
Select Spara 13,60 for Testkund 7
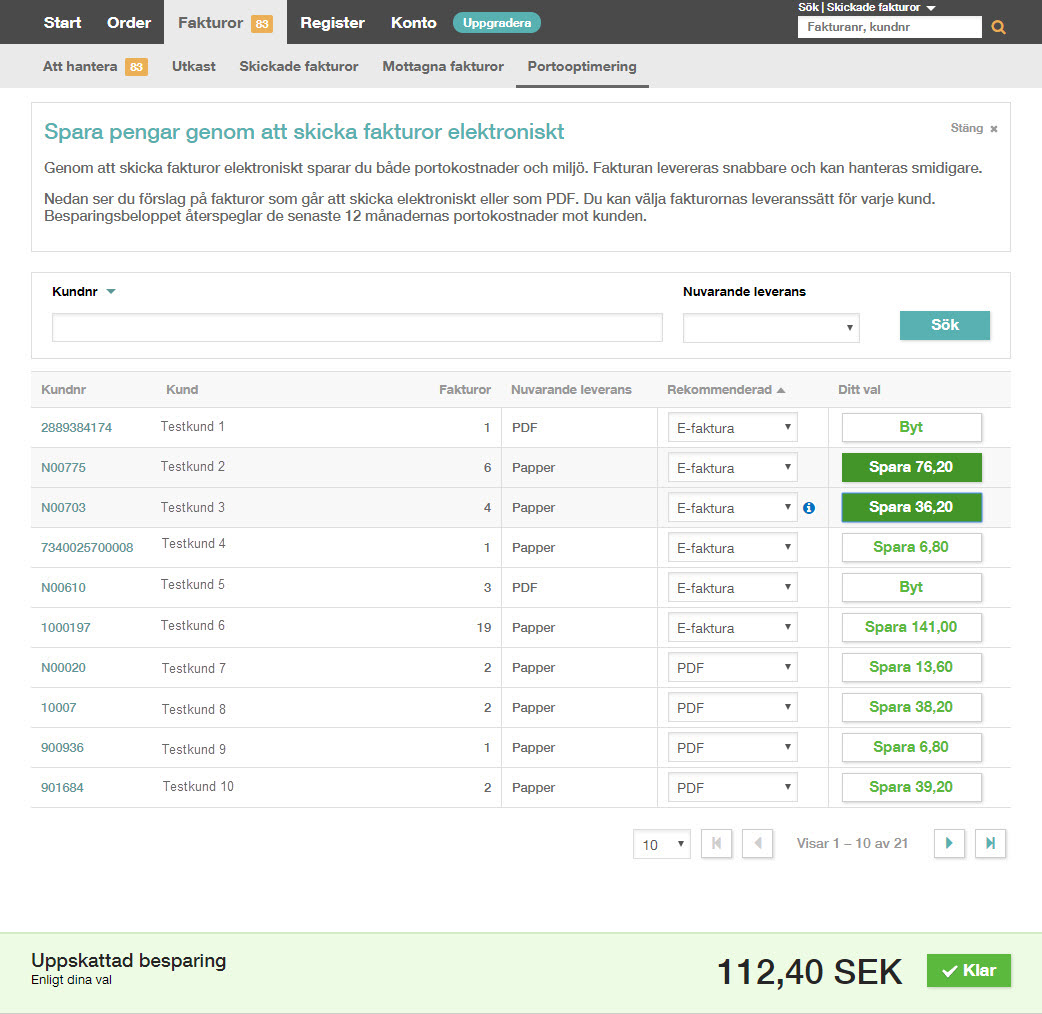(911, 667)
